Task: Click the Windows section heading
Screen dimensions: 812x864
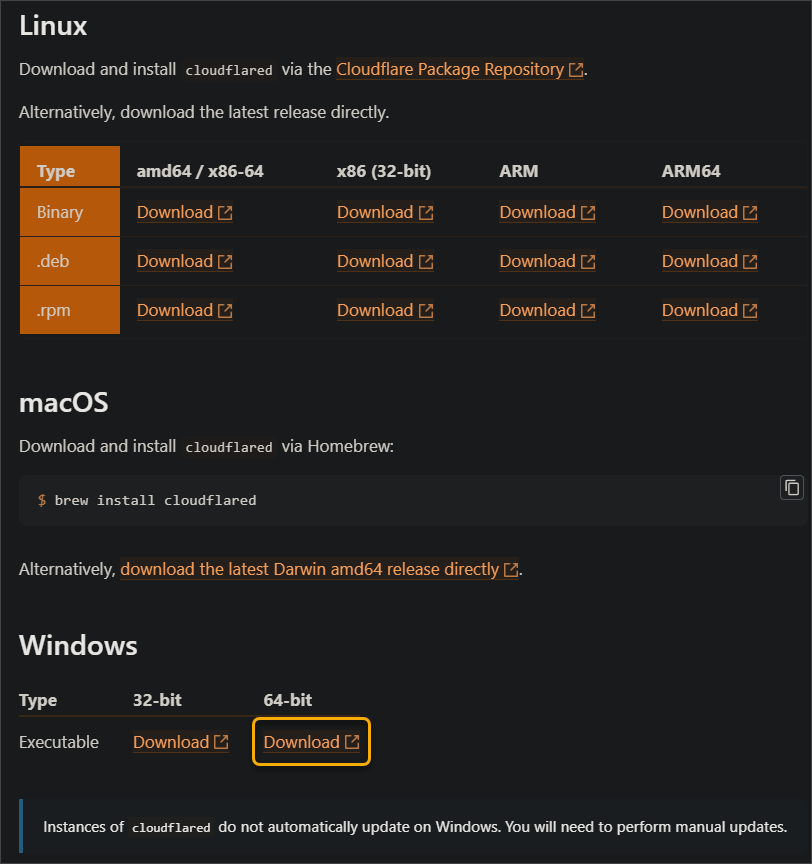Action: tap(78, 645)
